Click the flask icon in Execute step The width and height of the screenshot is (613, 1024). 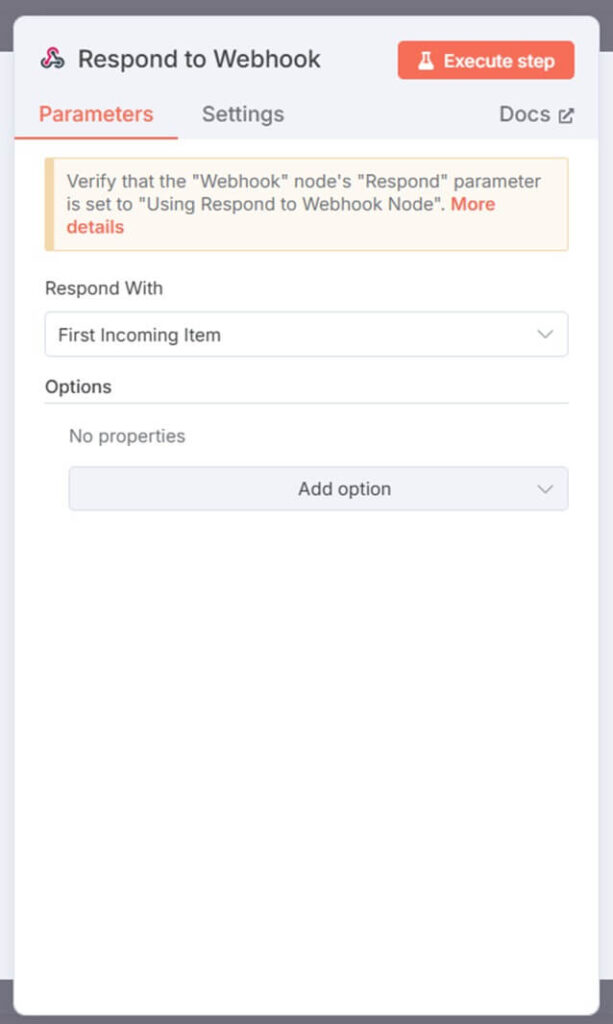(426, 61)
